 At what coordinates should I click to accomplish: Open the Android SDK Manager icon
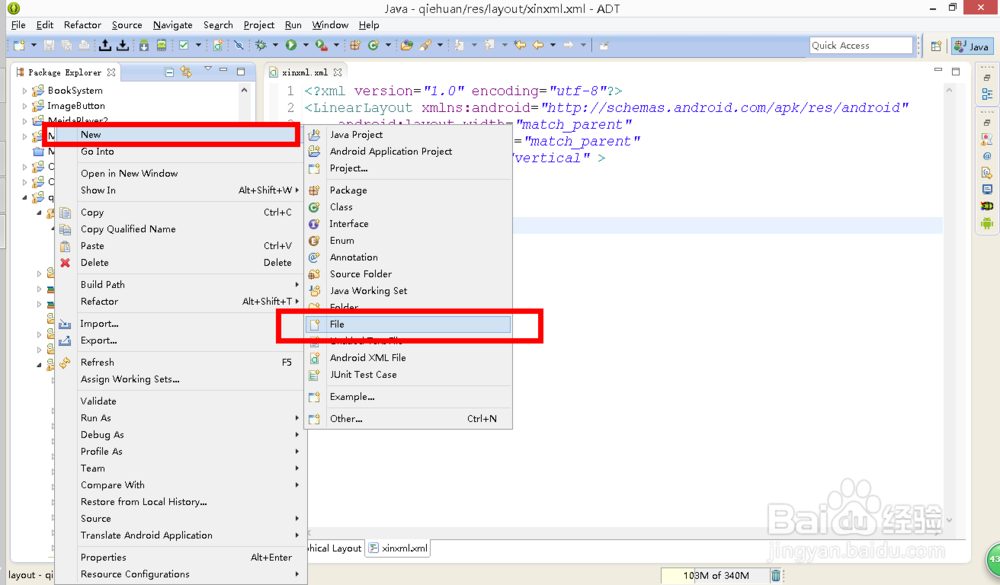coord(143,45)
